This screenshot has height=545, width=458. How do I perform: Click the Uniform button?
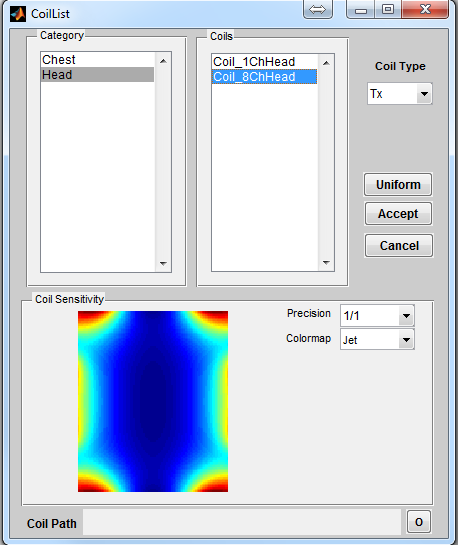tap(398, 185)
